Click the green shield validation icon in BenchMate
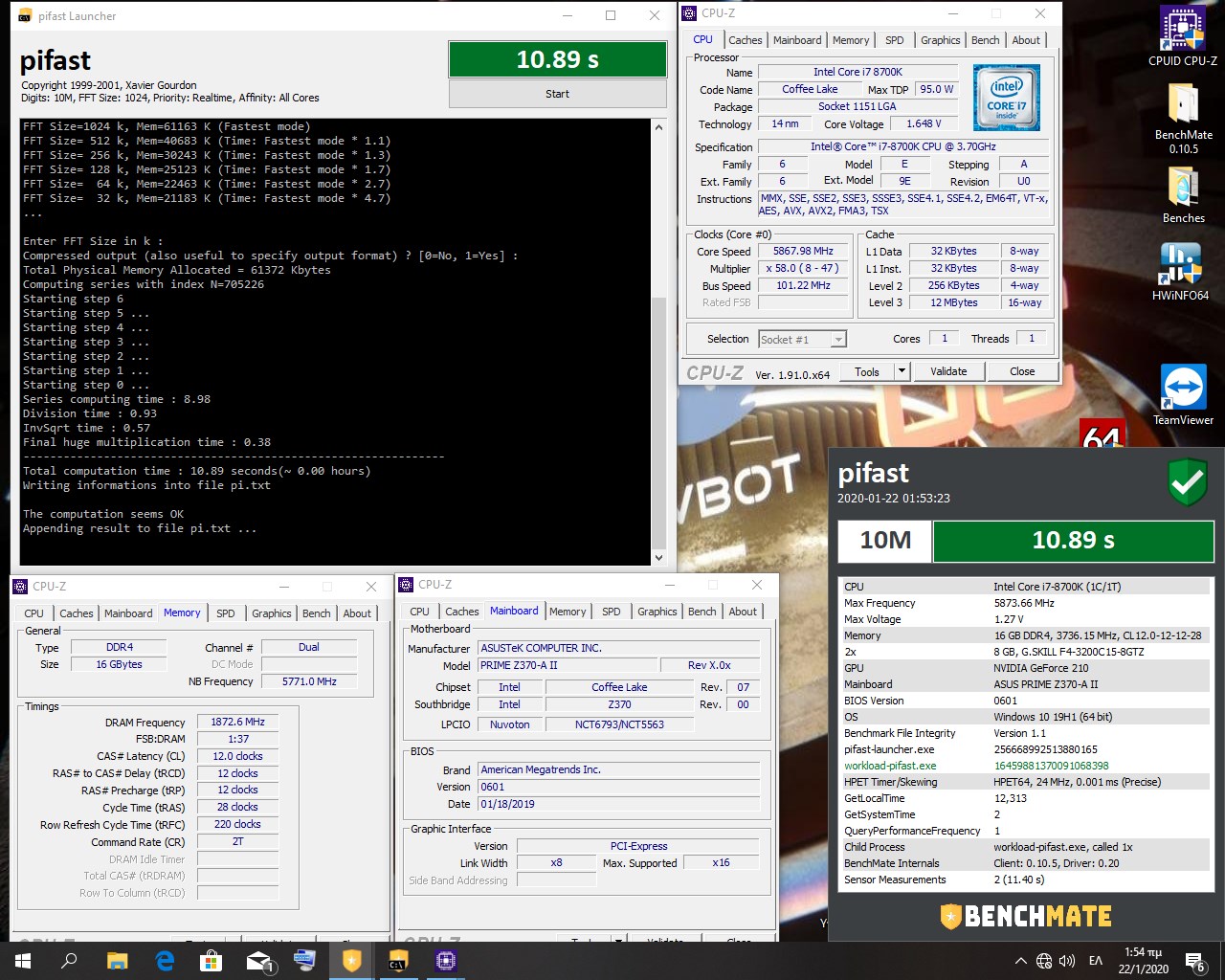1225x980 pixels. (x=1188, y=482)
